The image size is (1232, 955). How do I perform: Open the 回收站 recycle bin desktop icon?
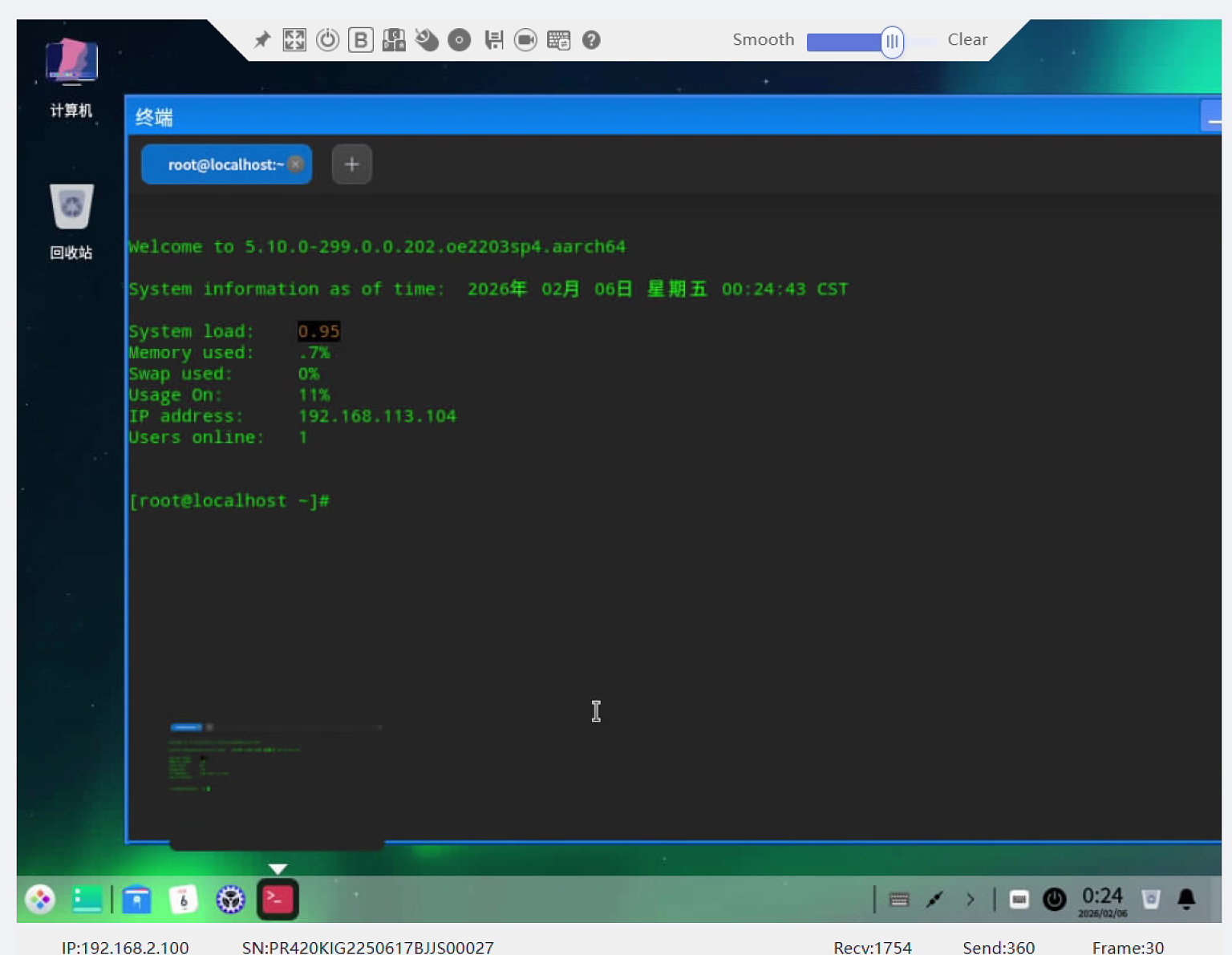coord(71,222)
